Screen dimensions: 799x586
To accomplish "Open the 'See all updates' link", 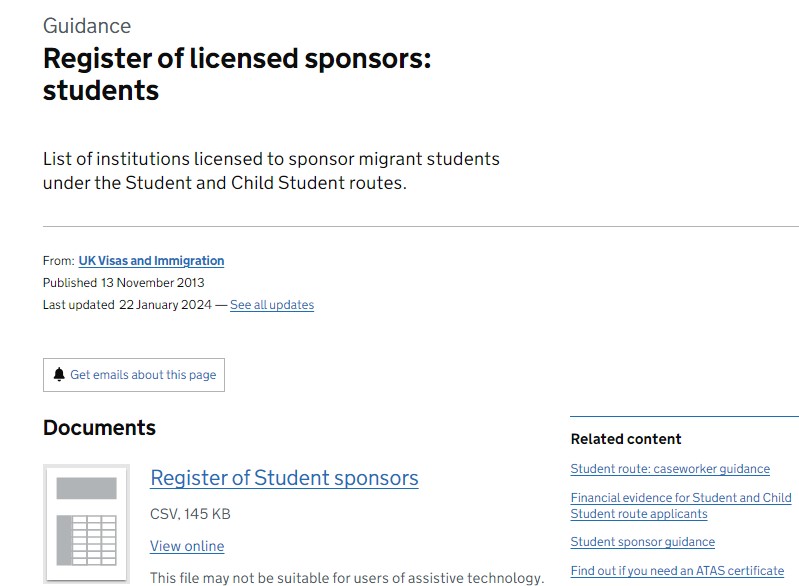I will (x=271, y=305).
